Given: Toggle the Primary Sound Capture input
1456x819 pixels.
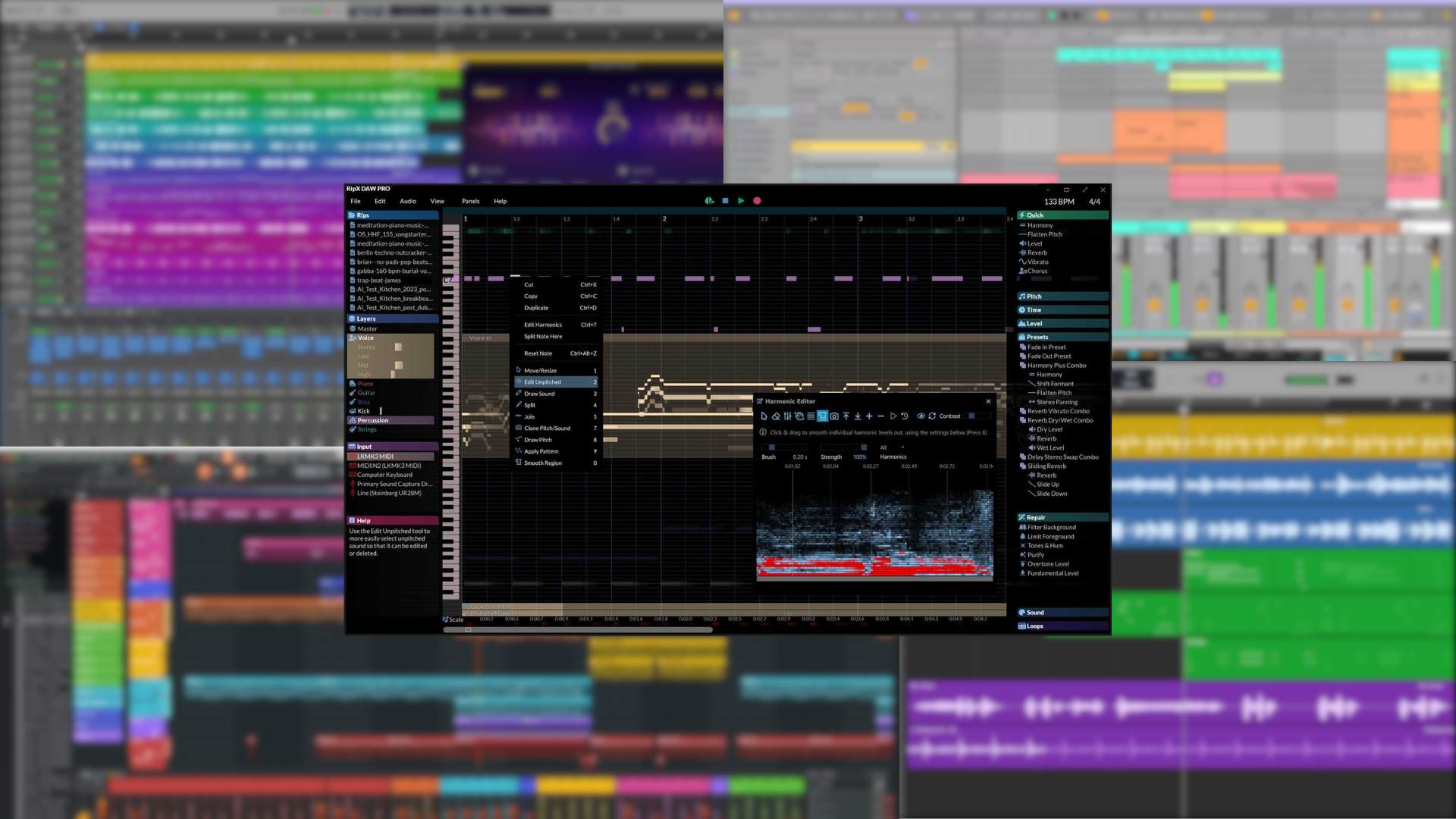Looking at the screenshot, I should tap(392, 484).
